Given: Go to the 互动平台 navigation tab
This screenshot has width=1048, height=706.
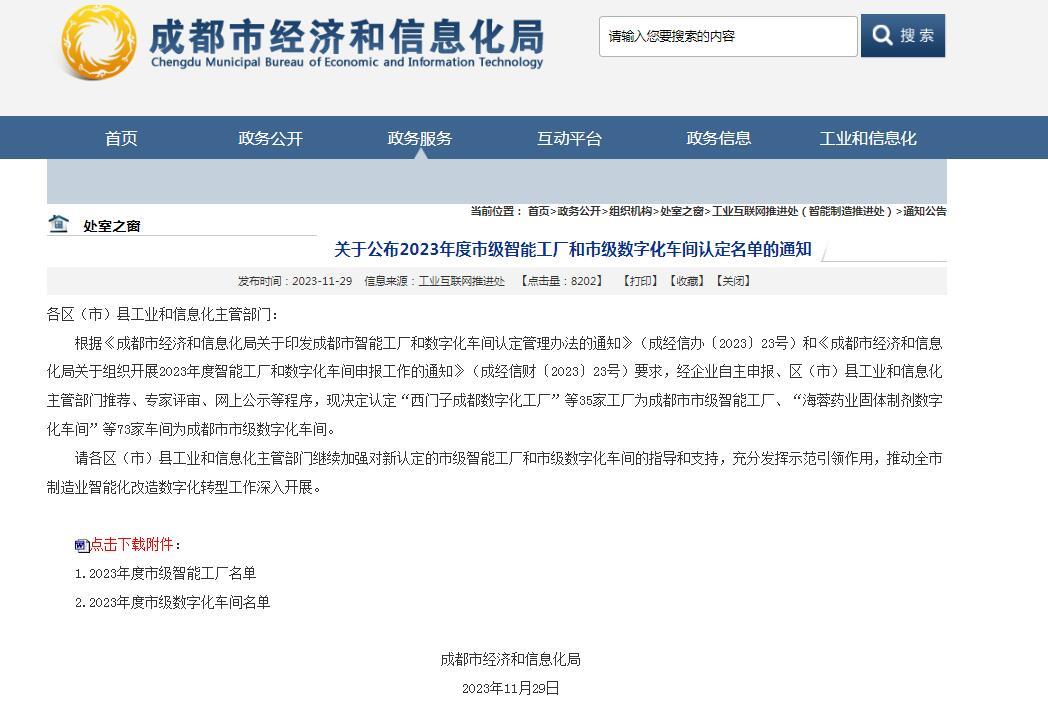Looking at the screenshot, I should point(569,138).
